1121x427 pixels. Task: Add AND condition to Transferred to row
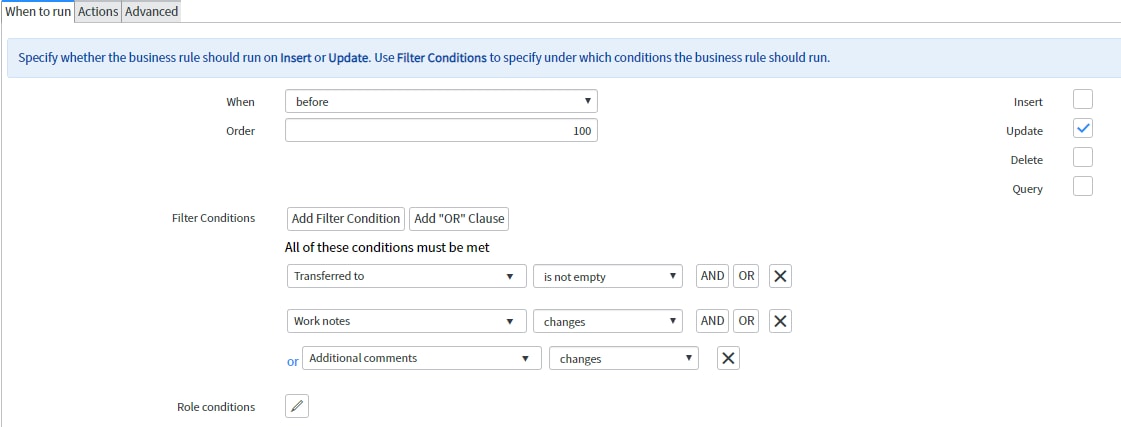pyautogui.click(x=712, y=276)
